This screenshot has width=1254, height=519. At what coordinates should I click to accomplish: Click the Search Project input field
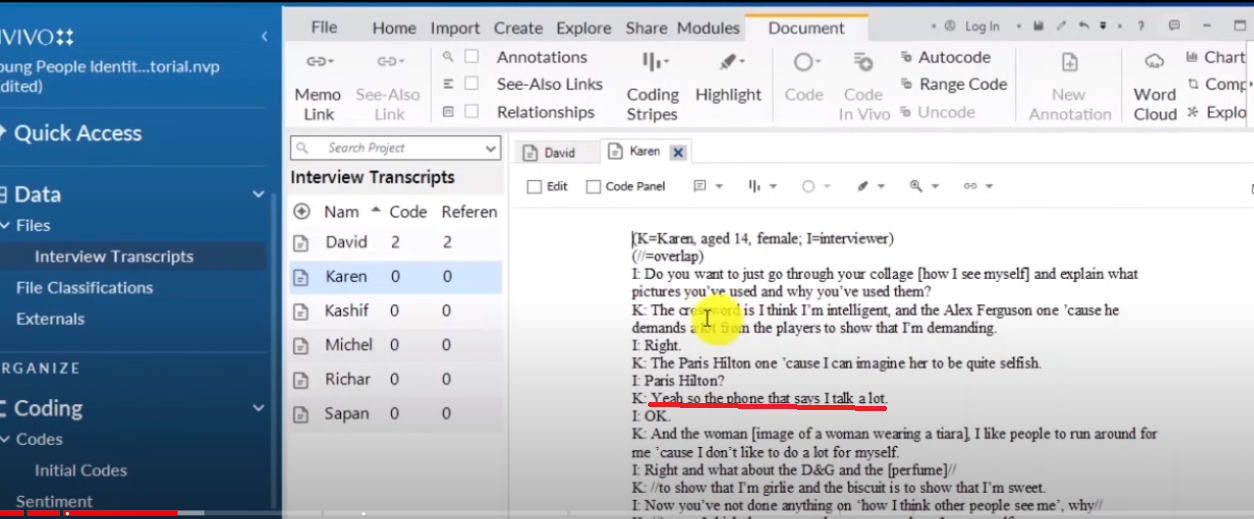click(x=395, y=148)
